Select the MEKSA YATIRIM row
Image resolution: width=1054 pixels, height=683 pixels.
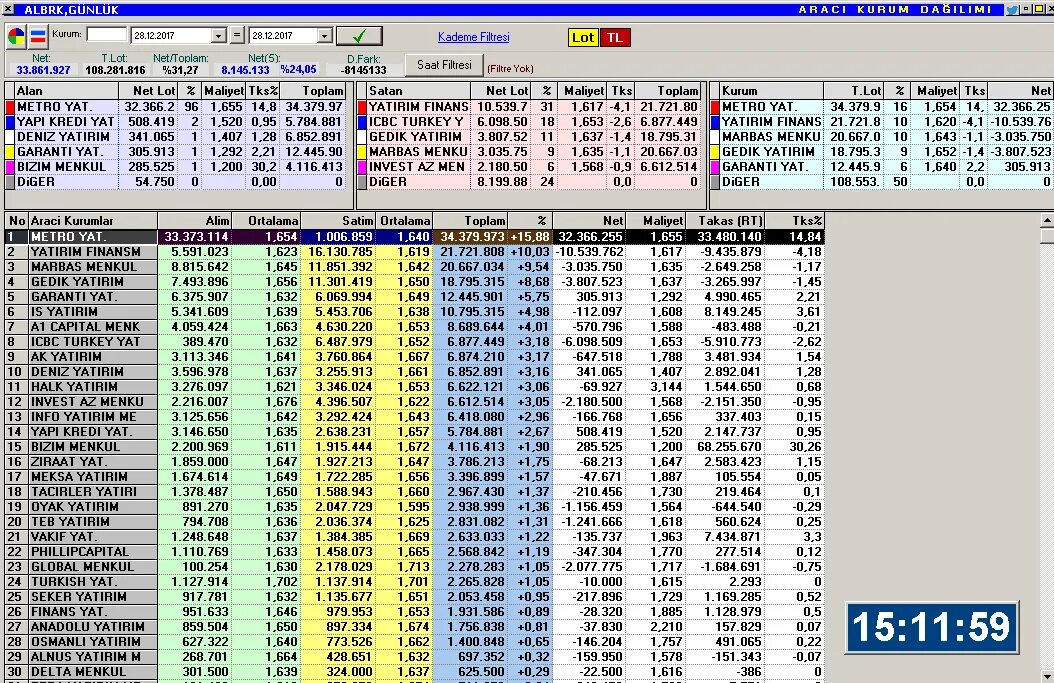click(414, 477)
